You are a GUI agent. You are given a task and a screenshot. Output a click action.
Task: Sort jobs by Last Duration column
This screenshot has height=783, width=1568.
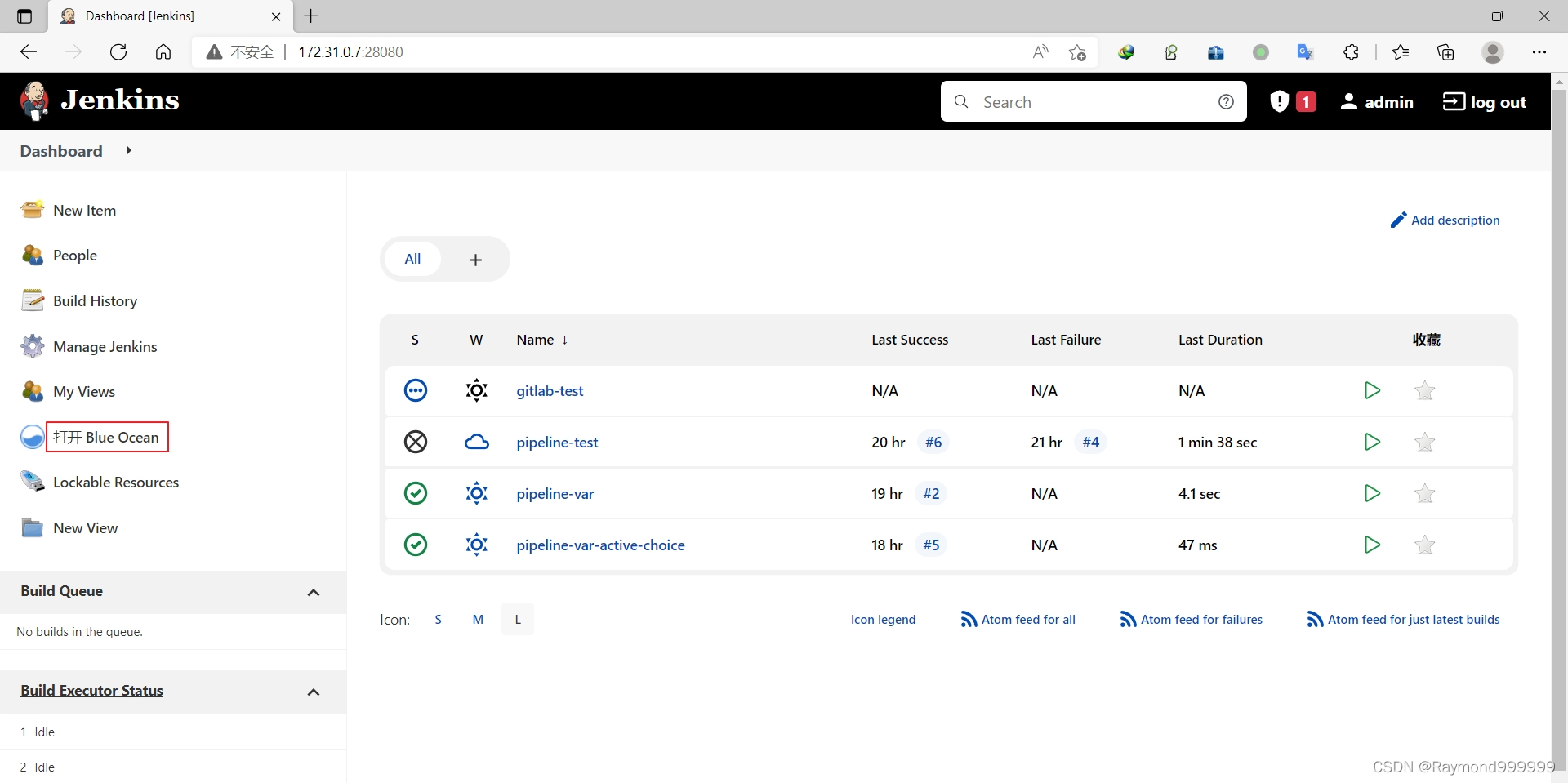pyautogui.click(x=1220, y=340)
